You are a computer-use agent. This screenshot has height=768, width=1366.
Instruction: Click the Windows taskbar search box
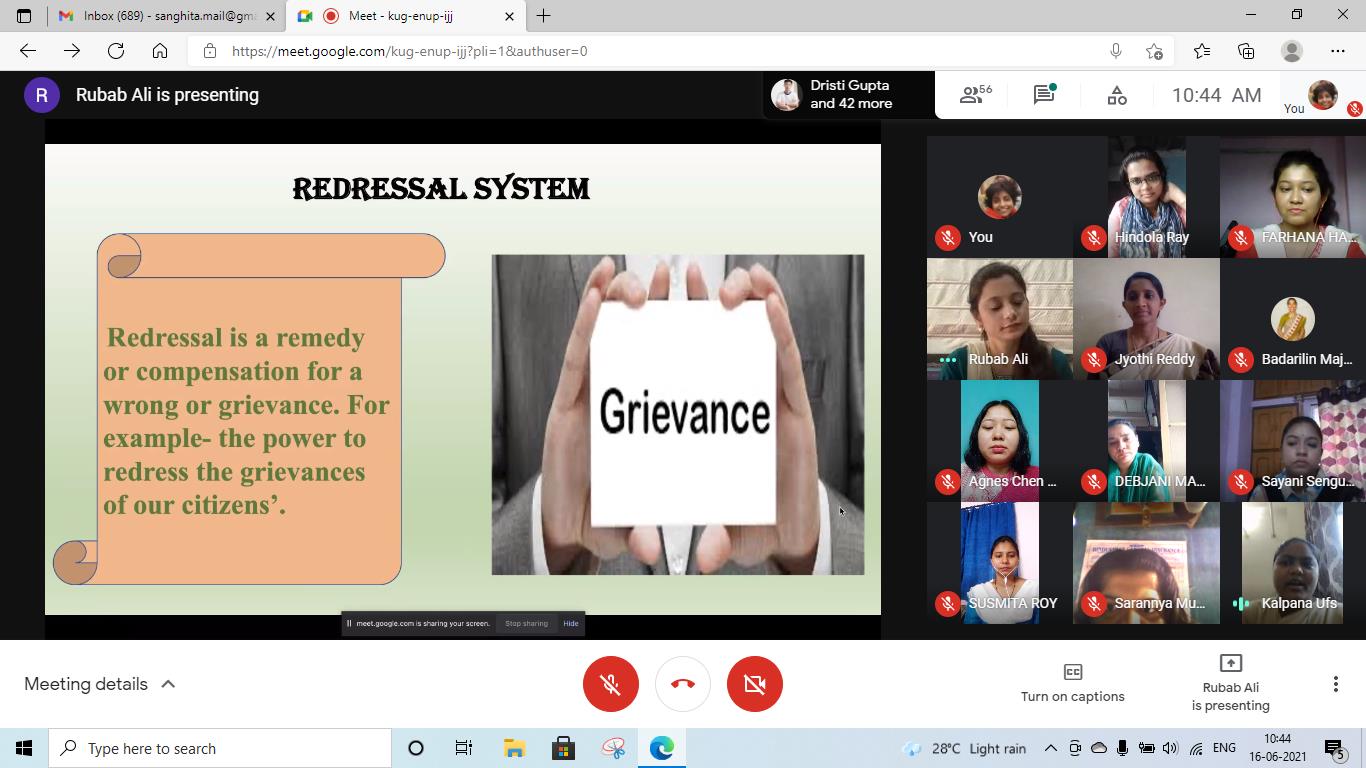pos(220,748)
